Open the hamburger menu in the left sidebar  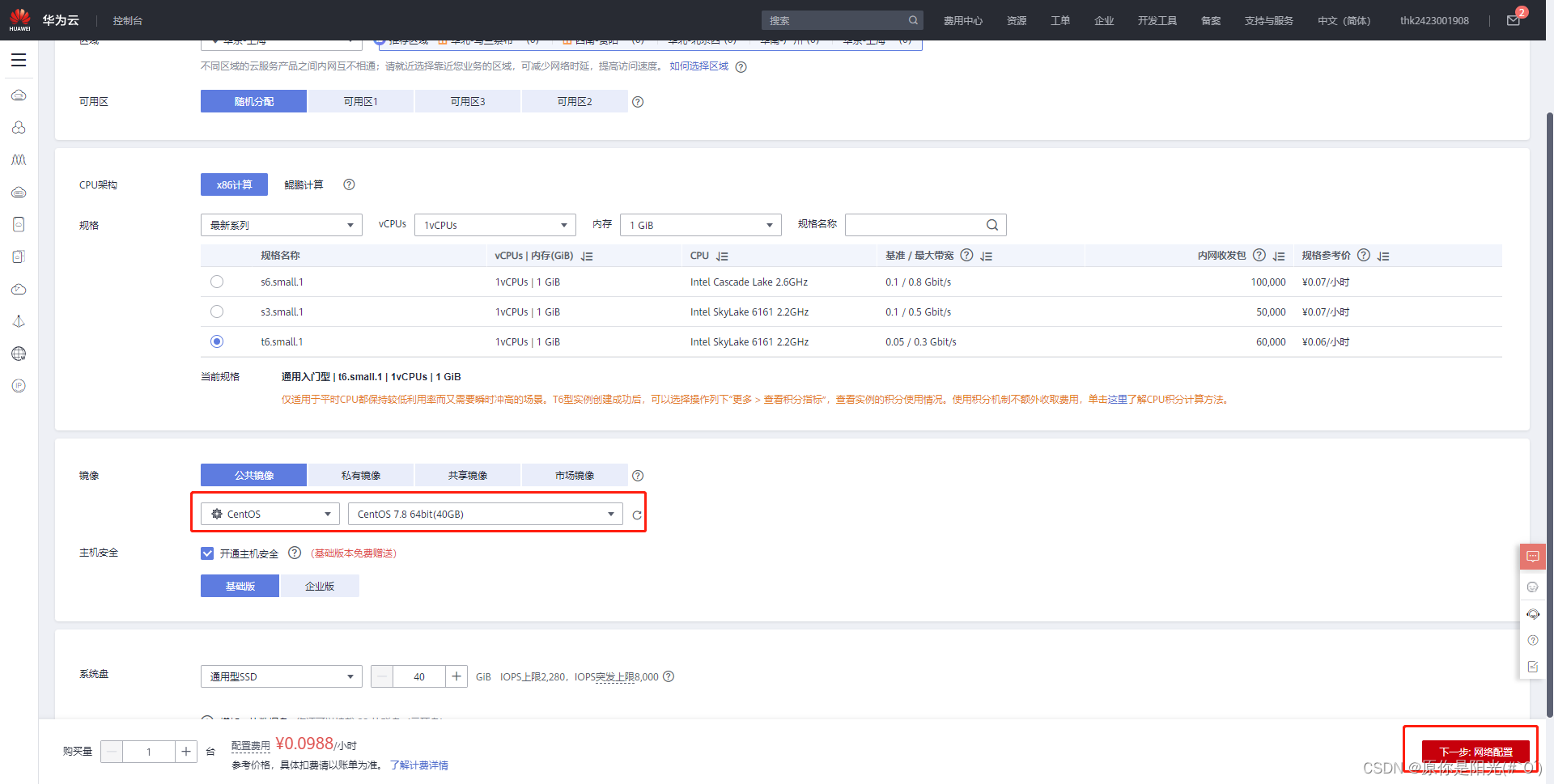coord(19,60)
